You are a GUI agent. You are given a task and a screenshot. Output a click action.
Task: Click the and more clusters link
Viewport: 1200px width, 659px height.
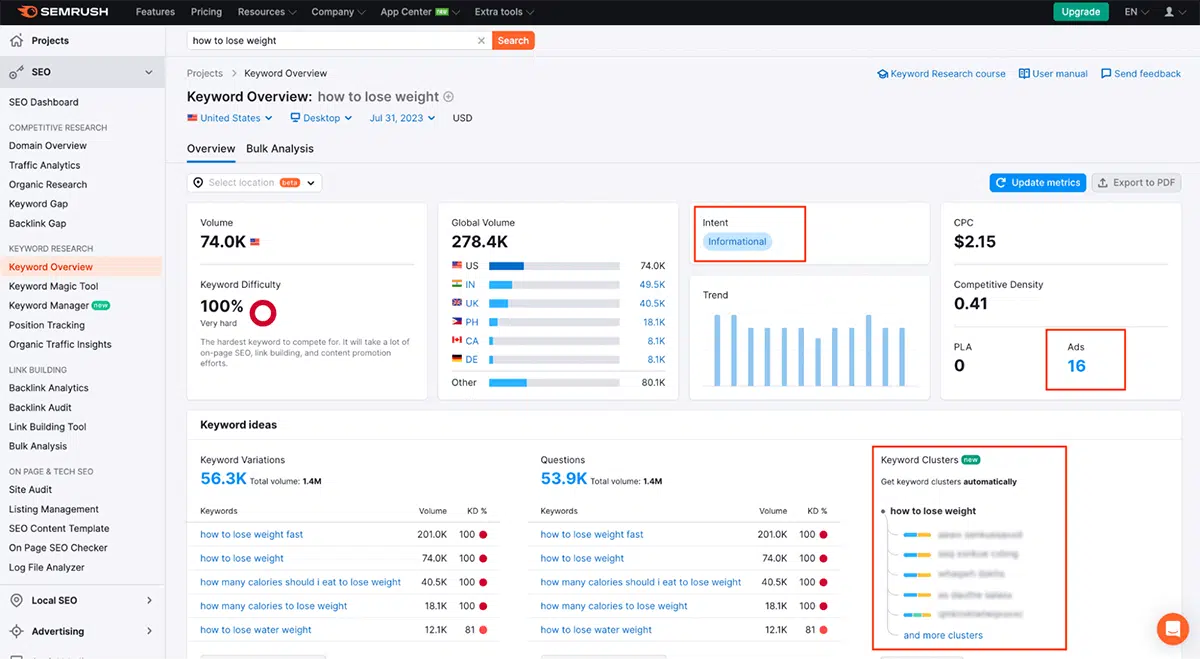(x=943, y=635)
